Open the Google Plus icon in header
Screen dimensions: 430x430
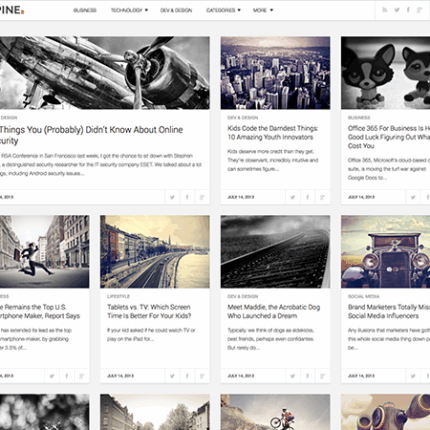tap(420, 10)
